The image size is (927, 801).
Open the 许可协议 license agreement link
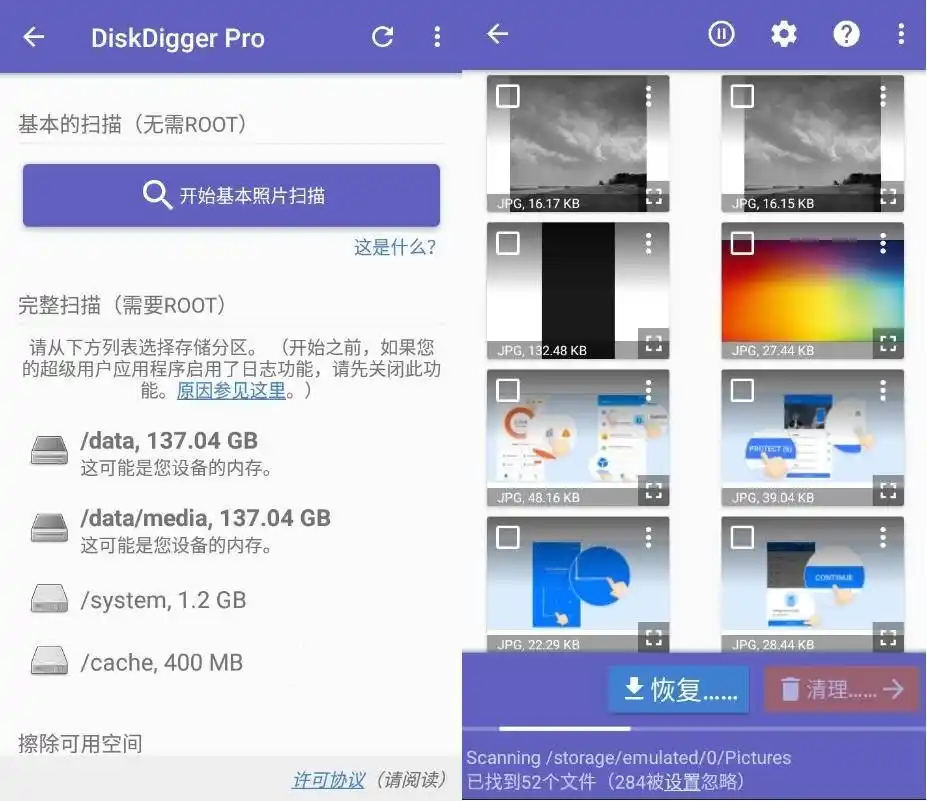329,780
